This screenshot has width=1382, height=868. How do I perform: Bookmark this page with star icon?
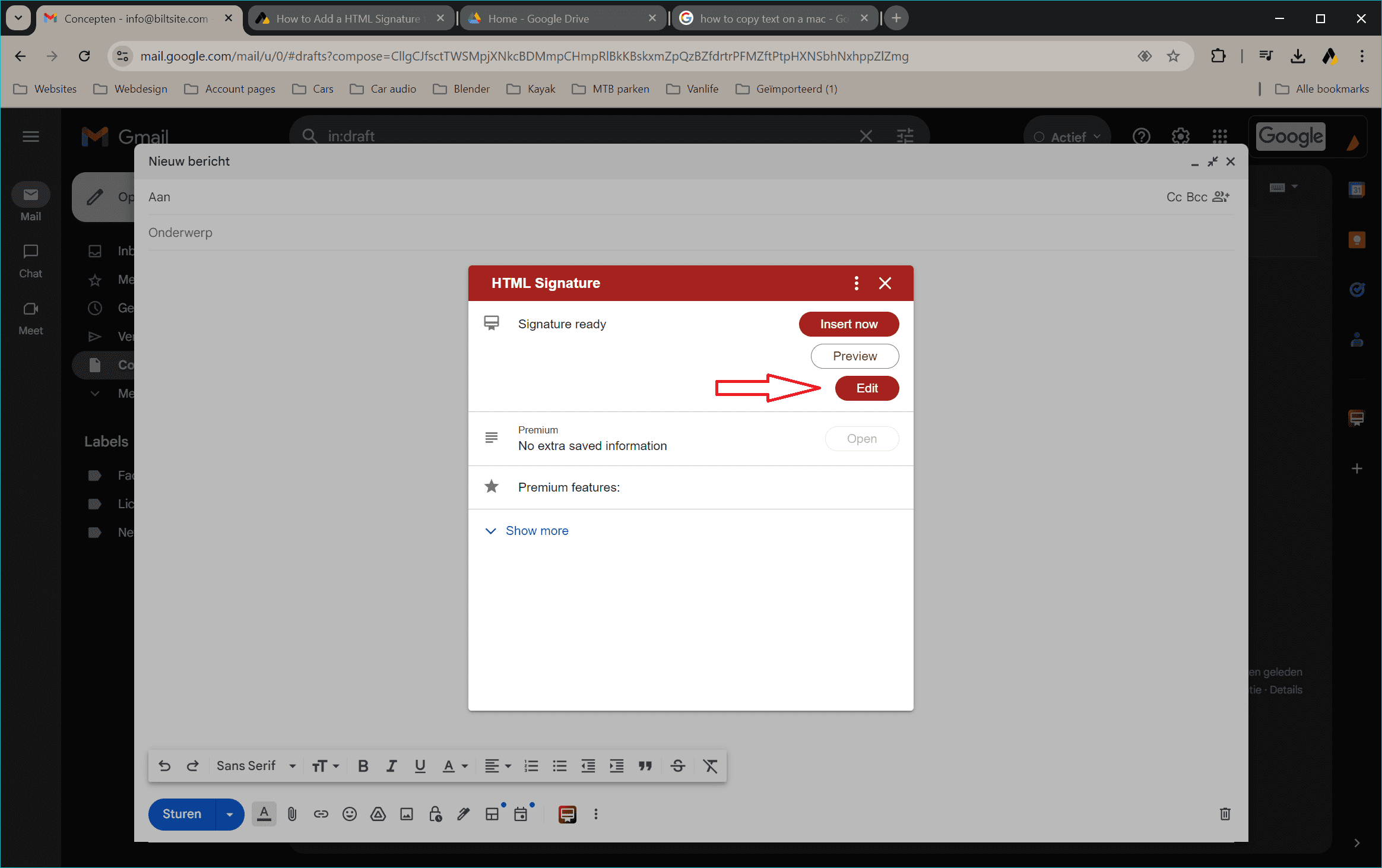tap(1173, 56)
